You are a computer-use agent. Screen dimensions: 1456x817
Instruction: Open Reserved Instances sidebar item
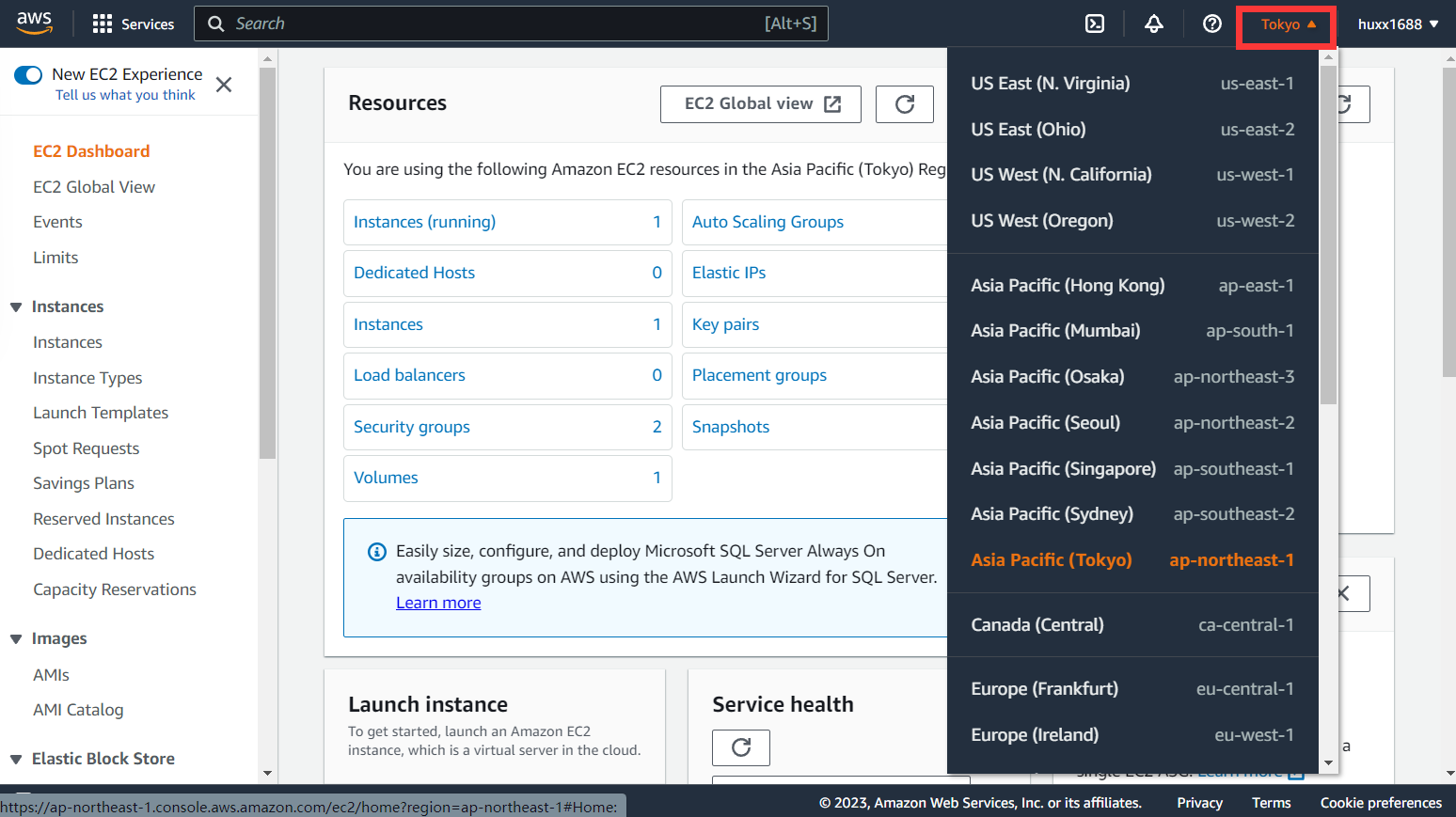[x=103, y=519]
